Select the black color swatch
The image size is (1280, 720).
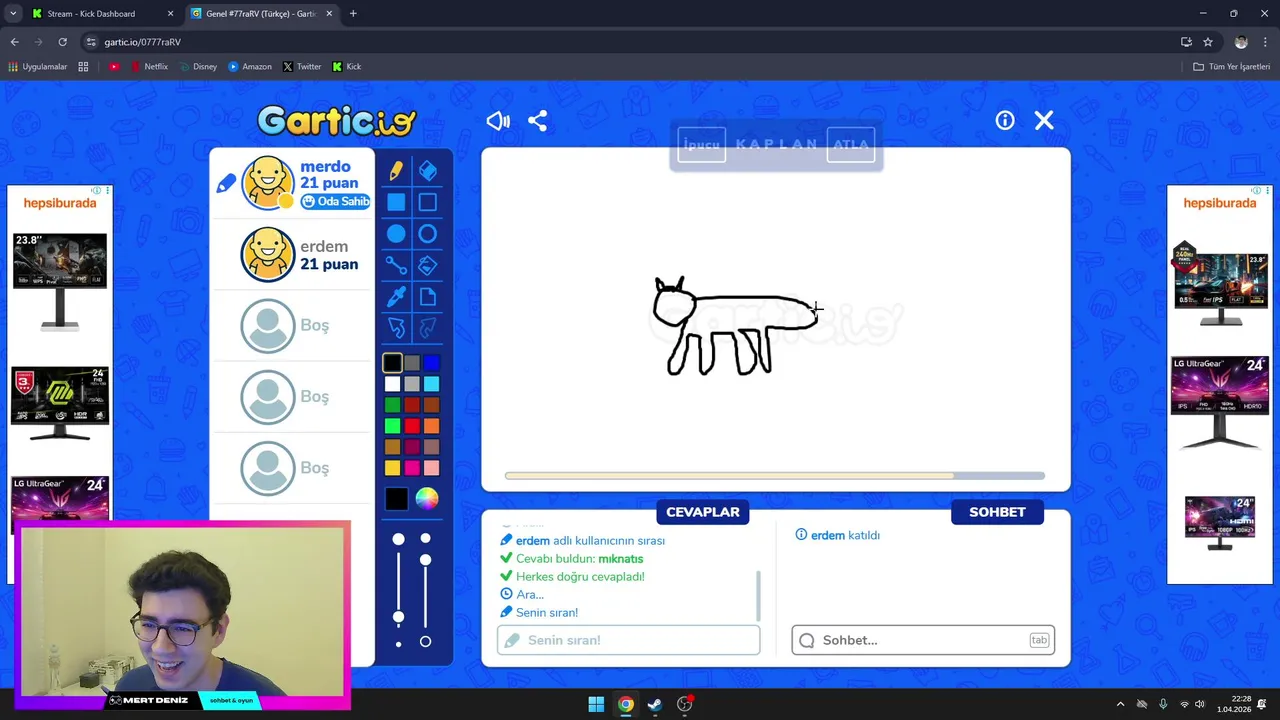point(392,364)
